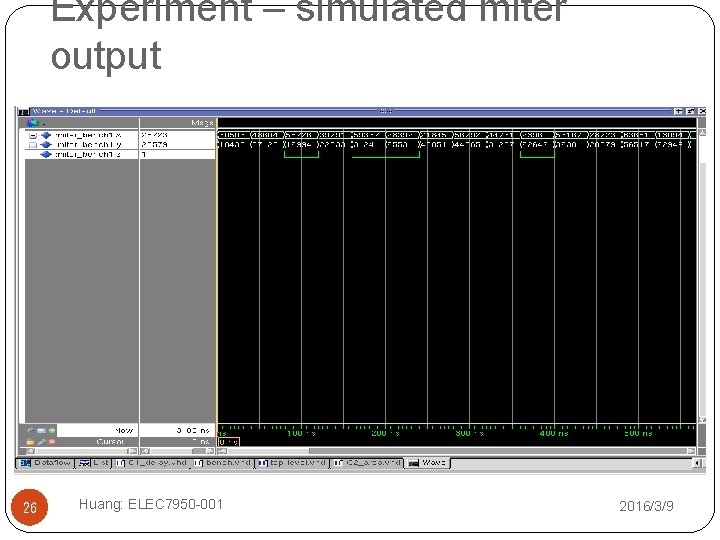Click the y signal value 27579

click(154, 145)
